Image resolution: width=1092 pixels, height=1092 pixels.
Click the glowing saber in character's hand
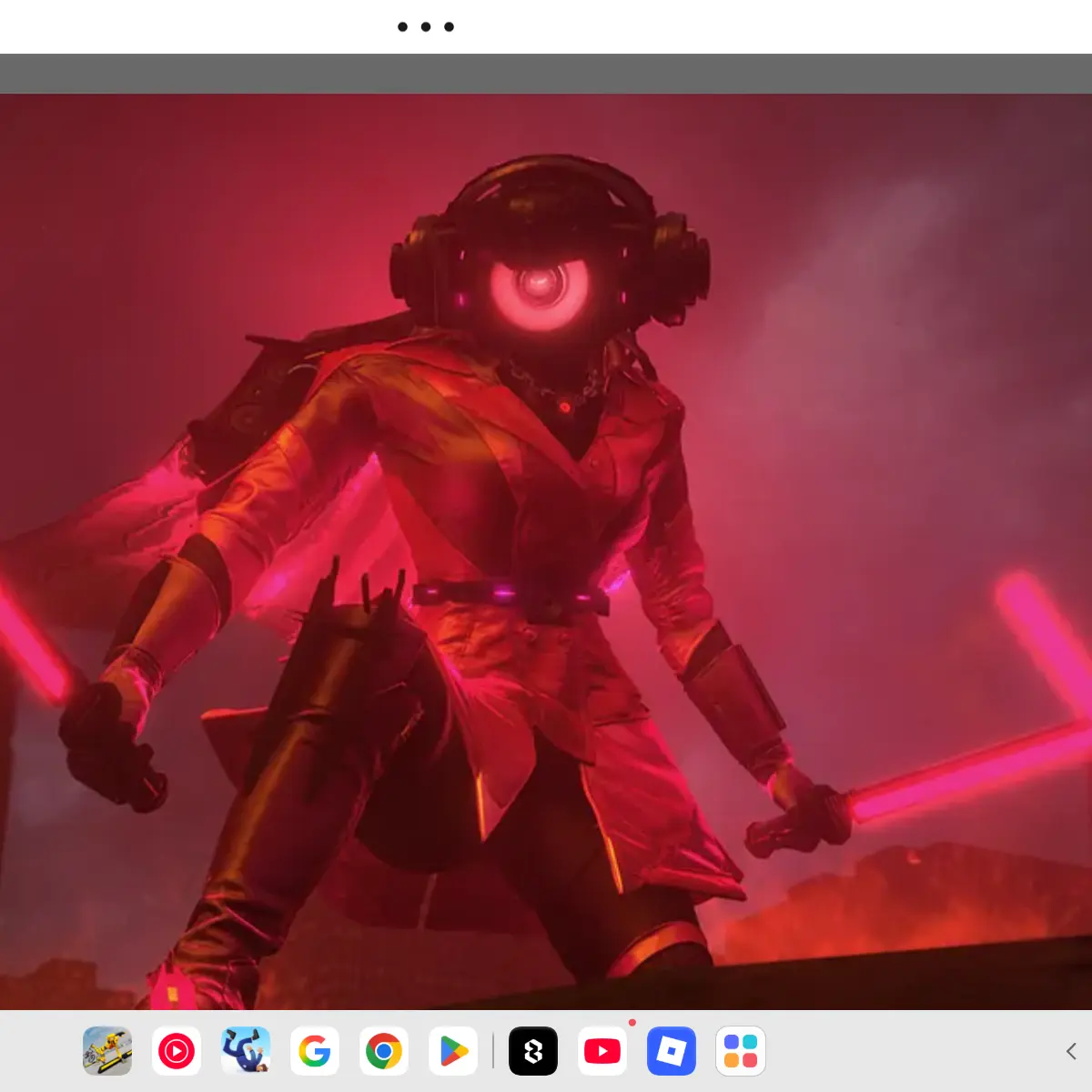click(965, 773)
